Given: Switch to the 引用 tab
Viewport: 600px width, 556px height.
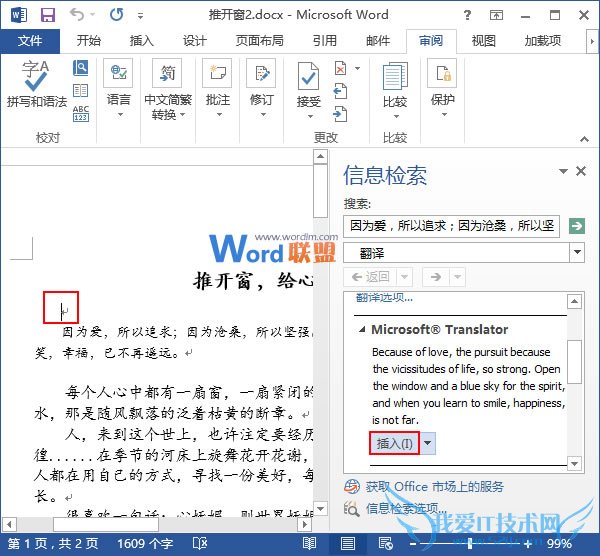Looking at the screenshot, I should coord(324,41).
